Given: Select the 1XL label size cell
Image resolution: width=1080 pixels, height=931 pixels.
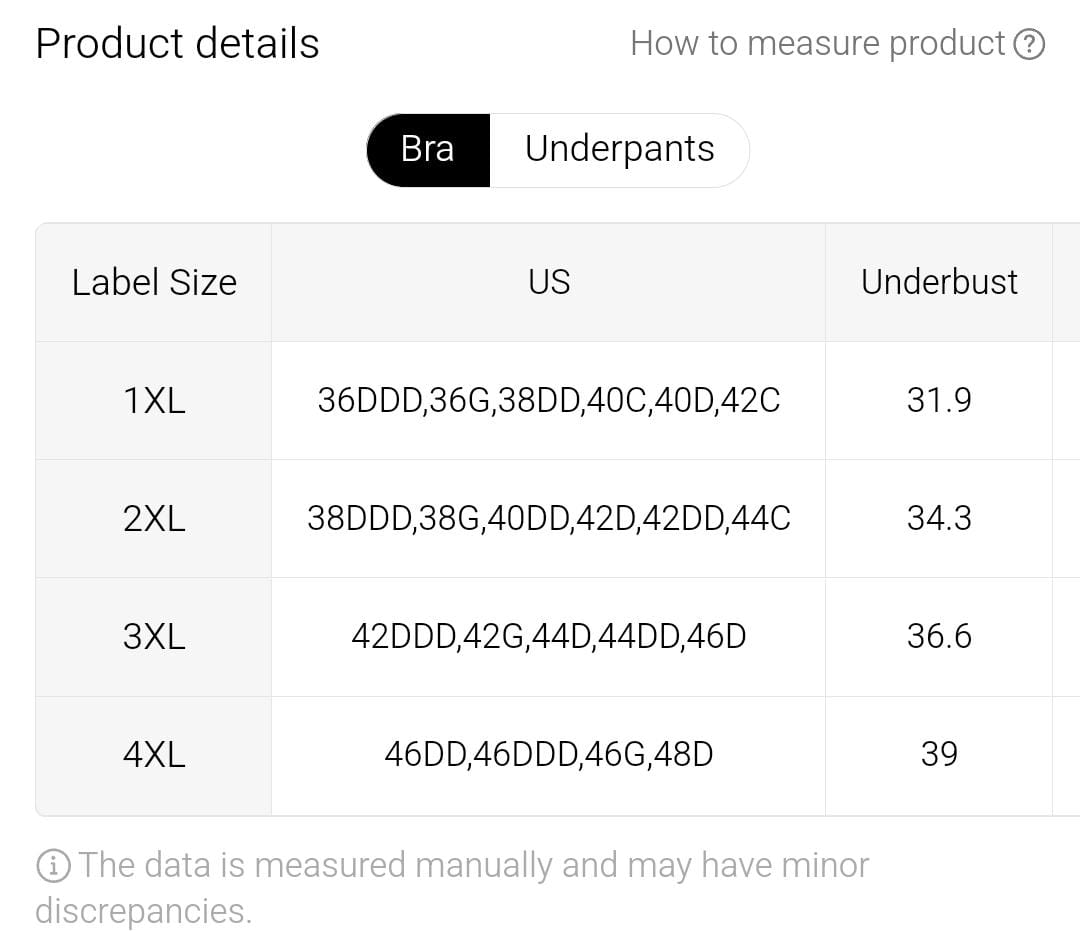Looking at the screenshot, I should (154, 401).
